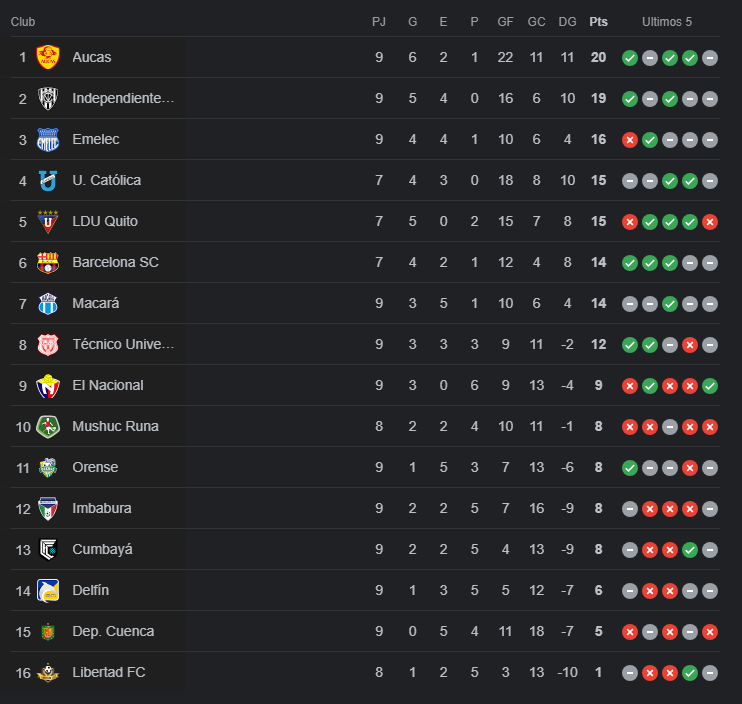Click the Pts column header
The image size is (742, 704).
click(x=598, y=21)
